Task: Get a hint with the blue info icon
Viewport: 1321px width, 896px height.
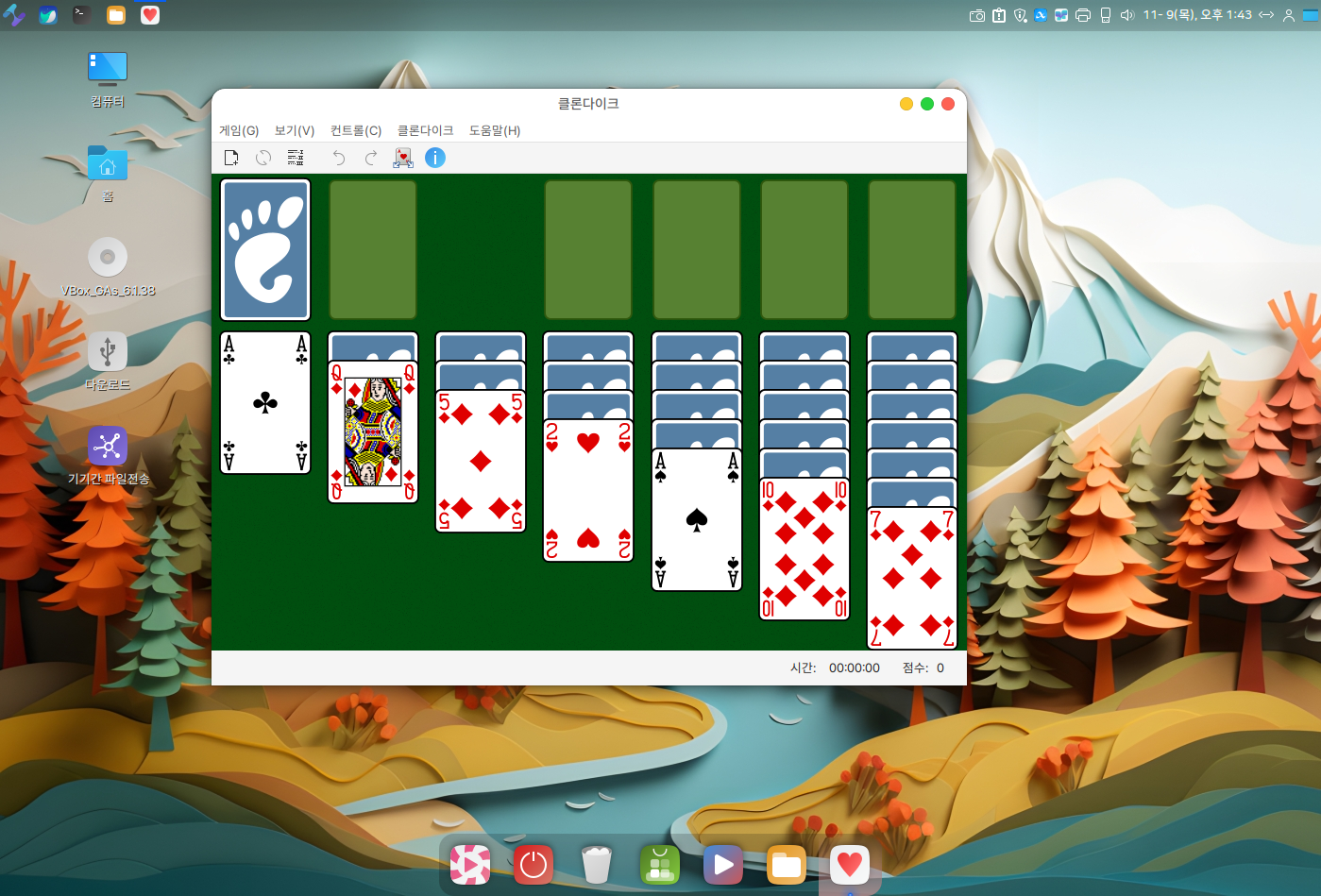Action: 435,158
